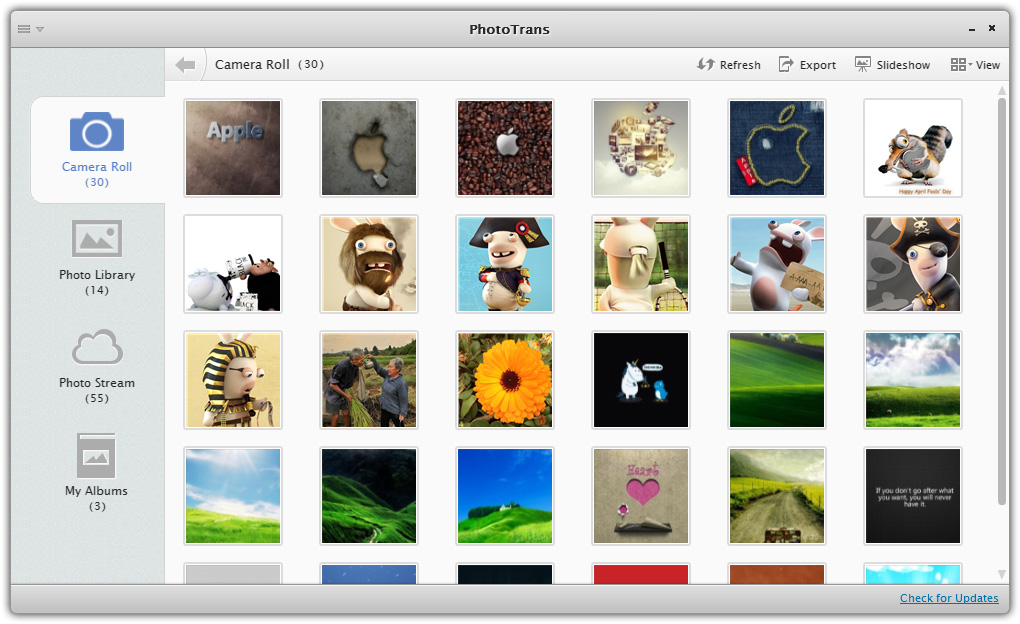Viewport: 1020px width, 624px height.
Task: Click the Check for Updates link
Action: pyautogui.click(x=949, y=598)
